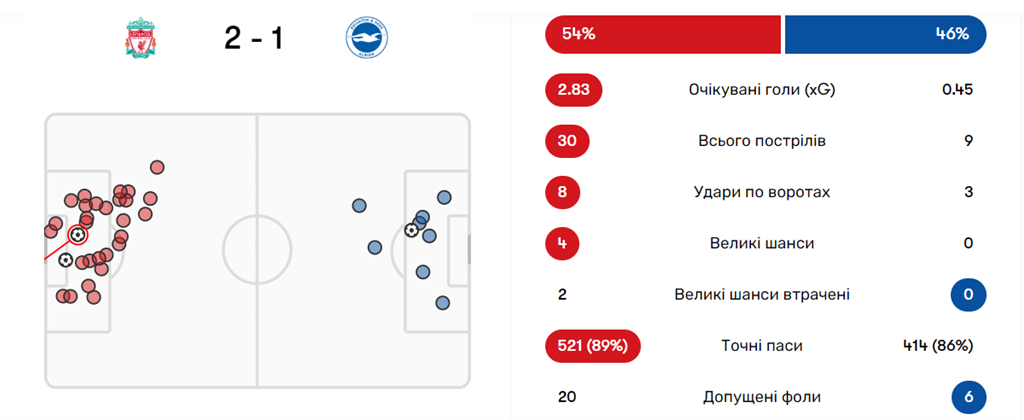This screenshot has width=1024, height=420.
Task: Select the highlighted red-ringed goal marker
Action: click(78, 235)
